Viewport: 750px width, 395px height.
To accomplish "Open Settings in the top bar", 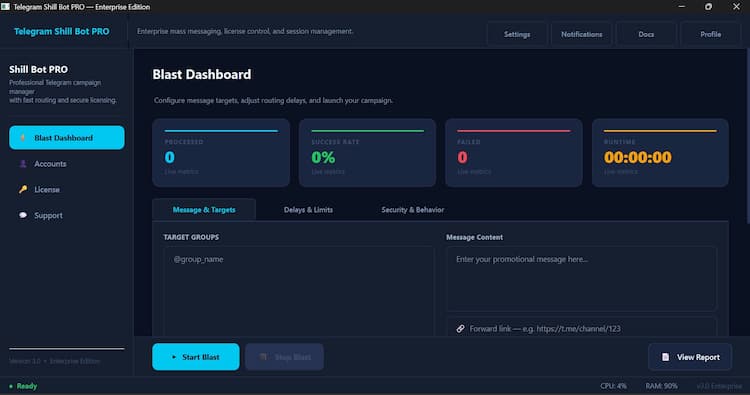I will (517, 34).
